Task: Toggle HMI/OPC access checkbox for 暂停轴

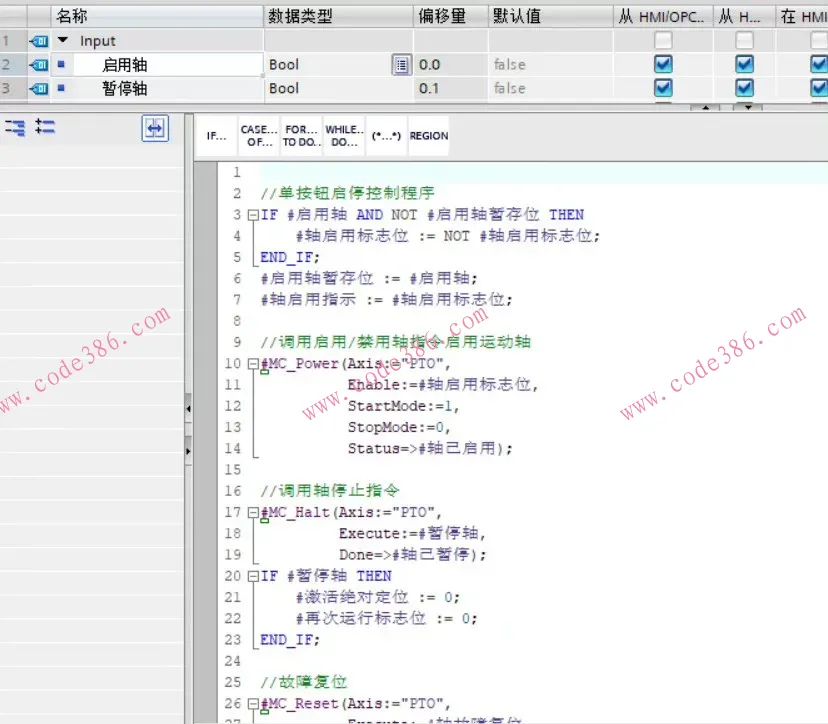Action: (663, 87)
